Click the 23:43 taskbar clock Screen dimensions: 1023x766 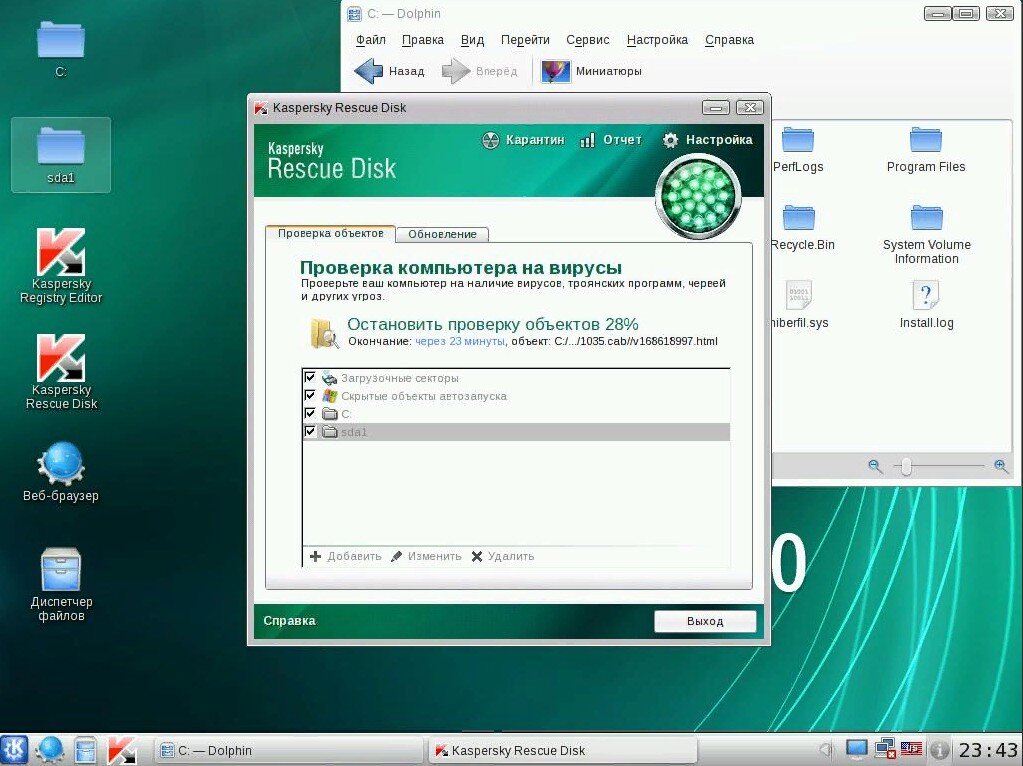988,750
